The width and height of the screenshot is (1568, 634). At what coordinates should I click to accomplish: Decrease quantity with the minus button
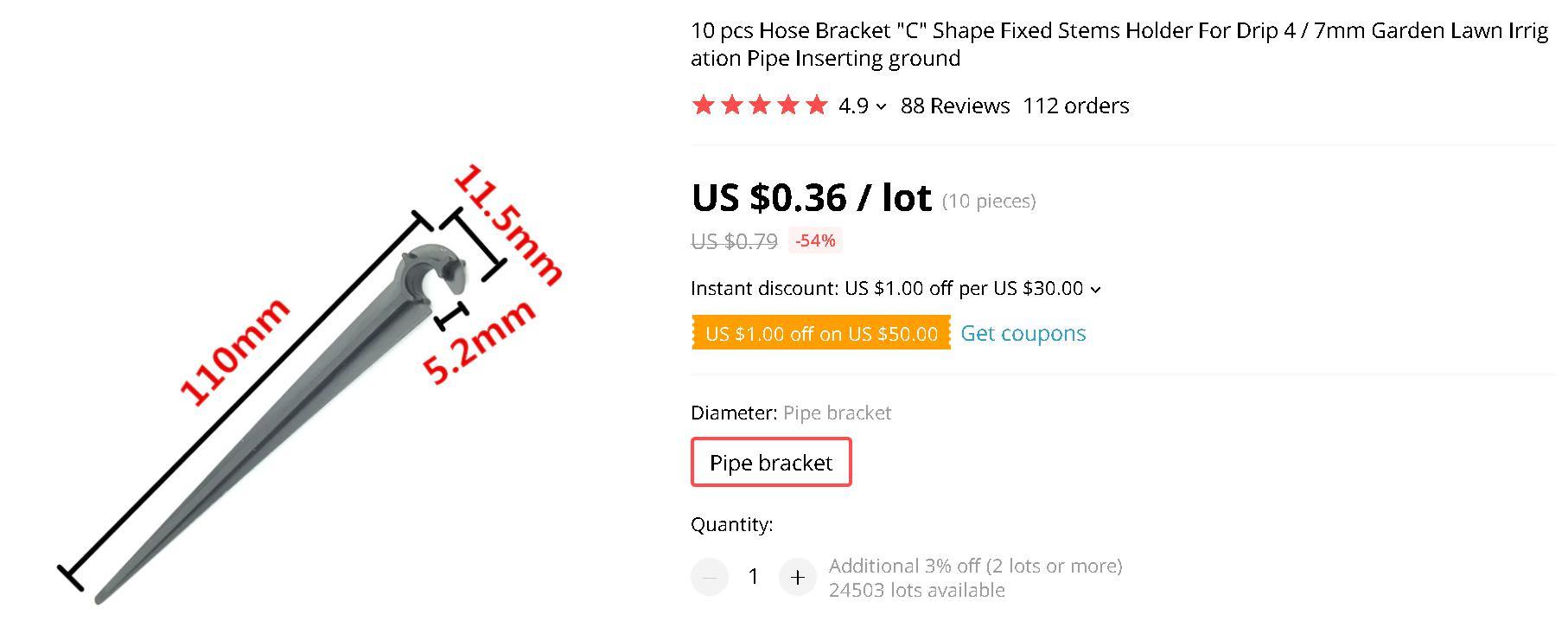click(x=710, y=577)
